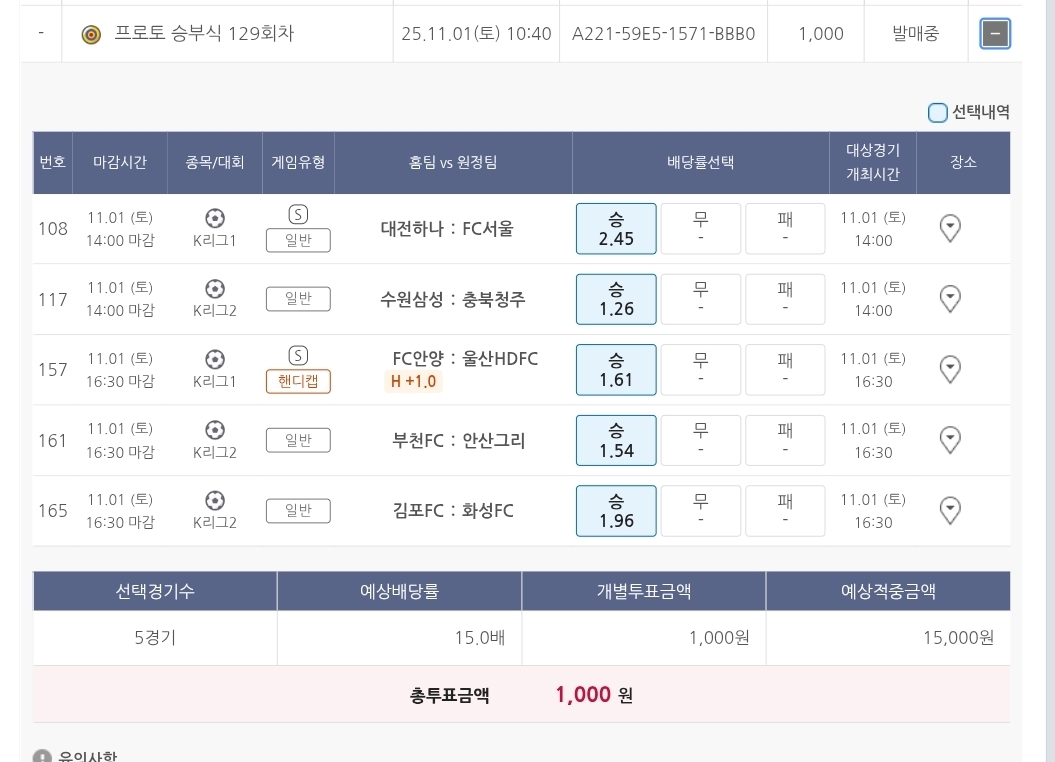This screenshot has height=762, width=1055.
Task: Click location pin for FC안양 vs 울산HDFC
Action: (x=950, y=370)
